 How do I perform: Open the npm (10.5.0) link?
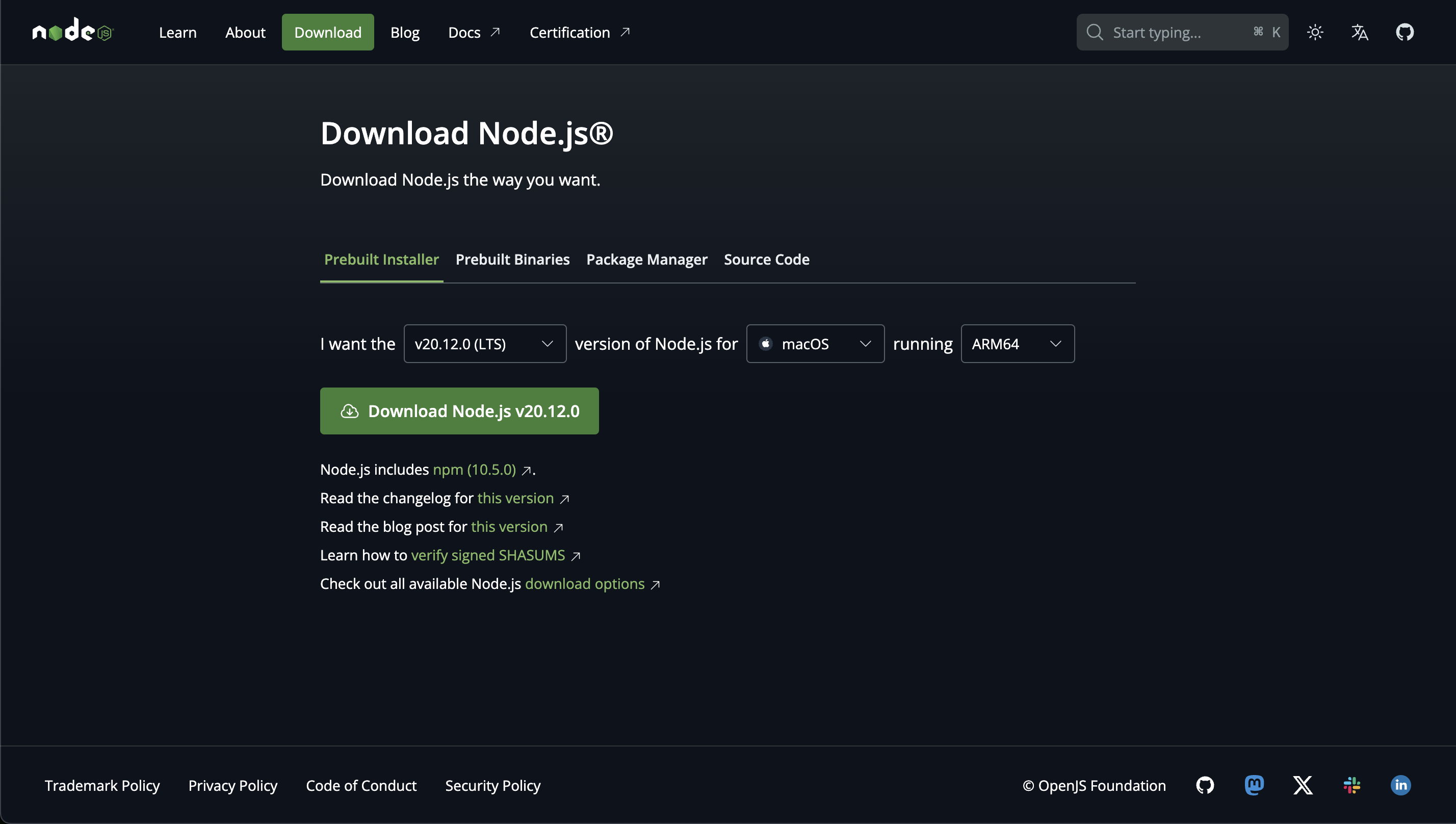474,469
